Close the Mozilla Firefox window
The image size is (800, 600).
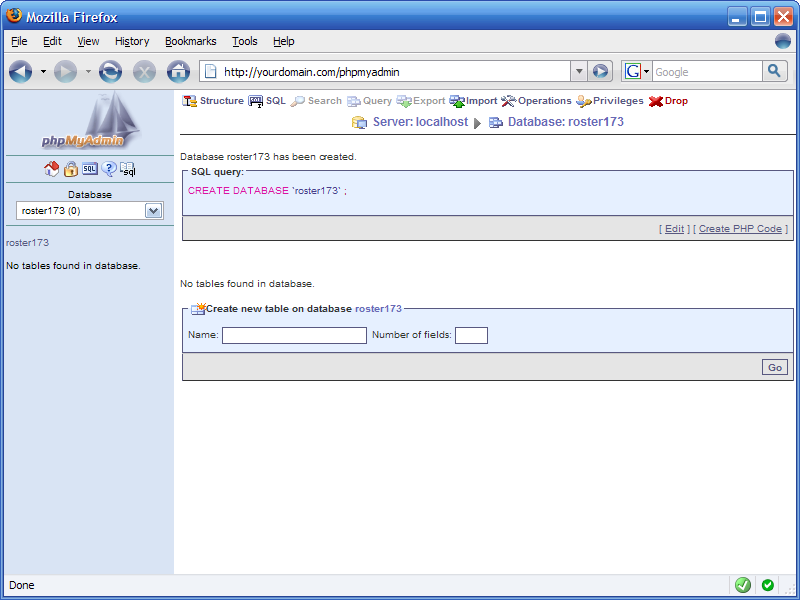pos(783,17)
